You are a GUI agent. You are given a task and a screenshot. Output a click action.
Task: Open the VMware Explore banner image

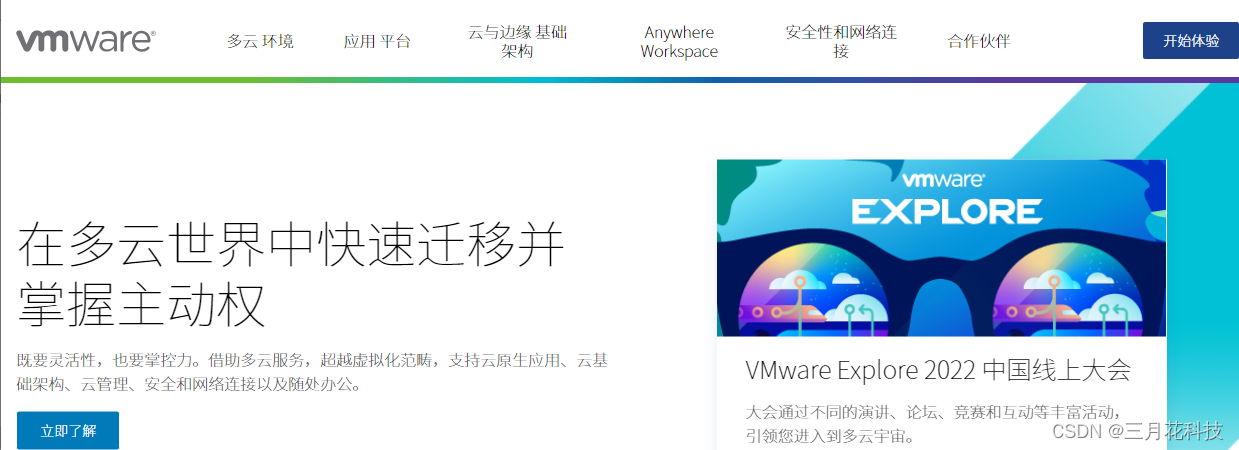941,248
